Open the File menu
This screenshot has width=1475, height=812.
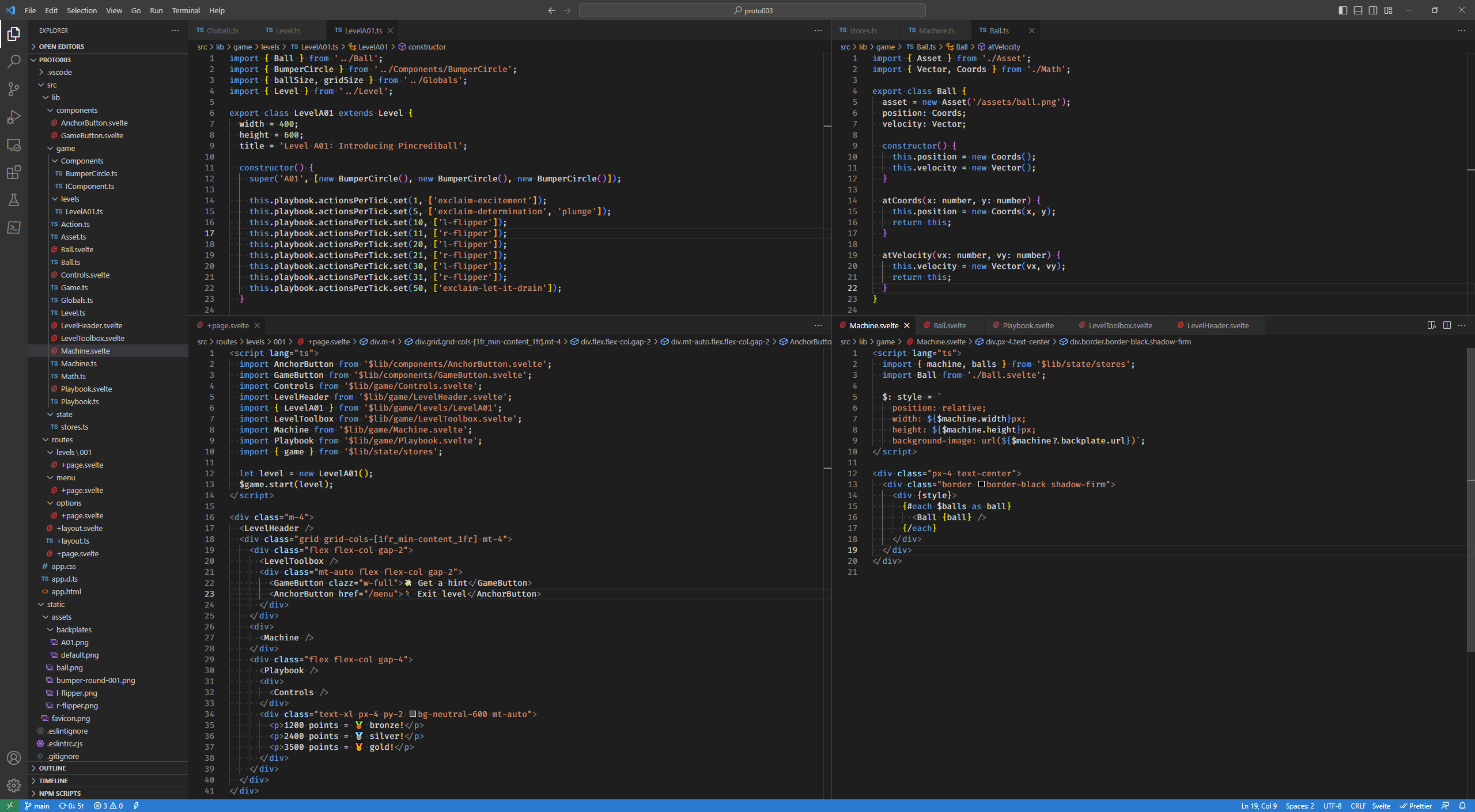click(x=31, y=10)
